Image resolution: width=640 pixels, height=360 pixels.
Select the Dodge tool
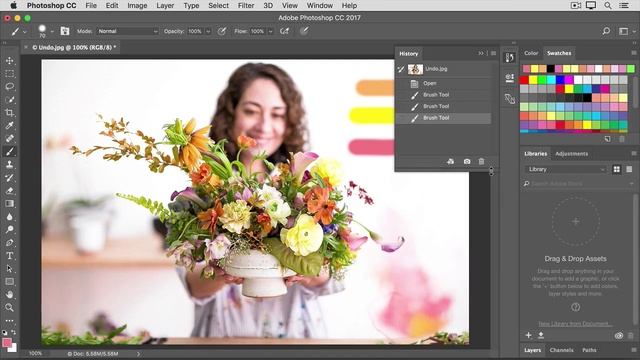pyautogui.click(x=10, y=229)
